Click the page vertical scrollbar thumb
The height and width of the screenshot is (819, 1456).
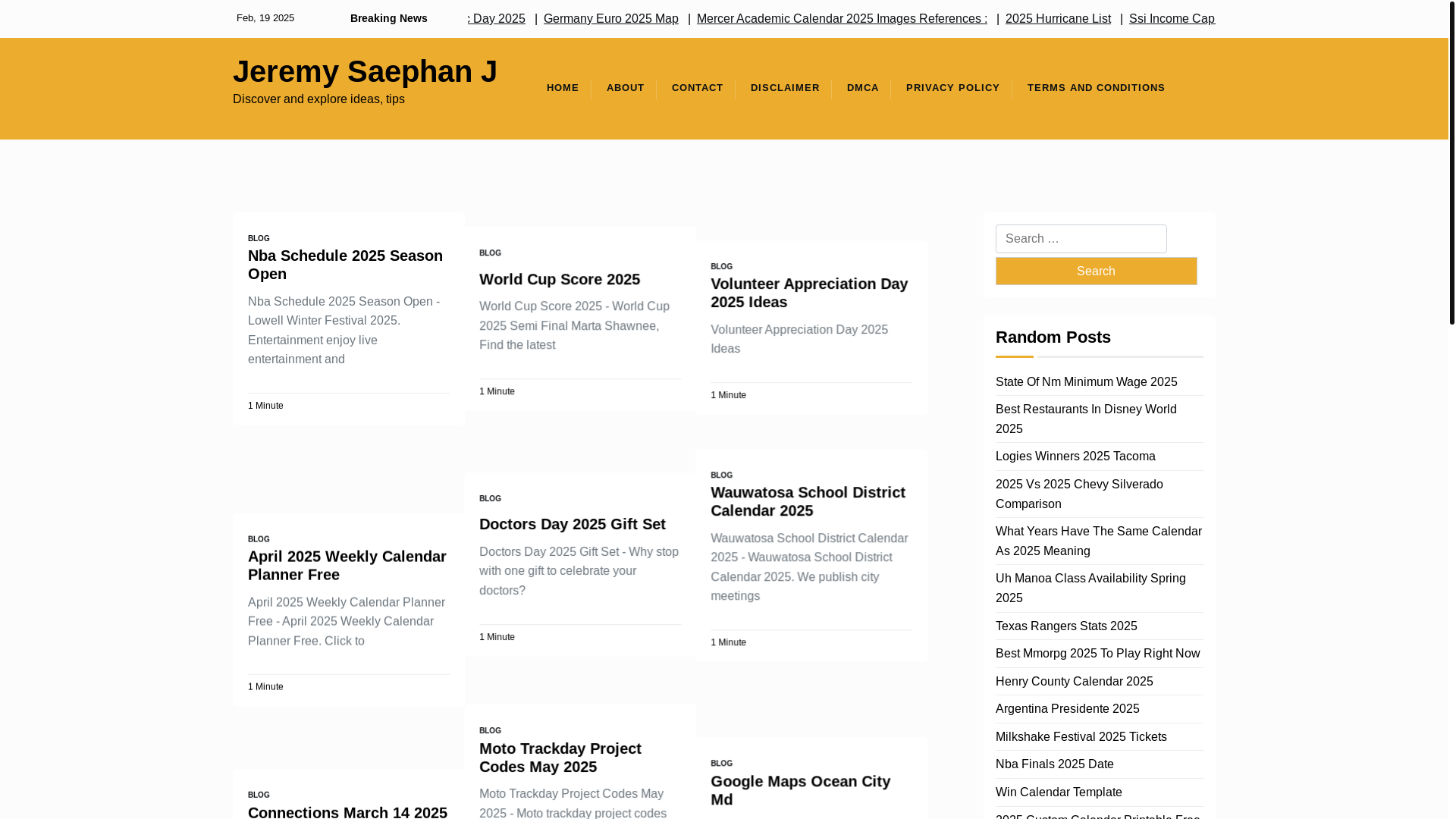[x=1451, y=162]
